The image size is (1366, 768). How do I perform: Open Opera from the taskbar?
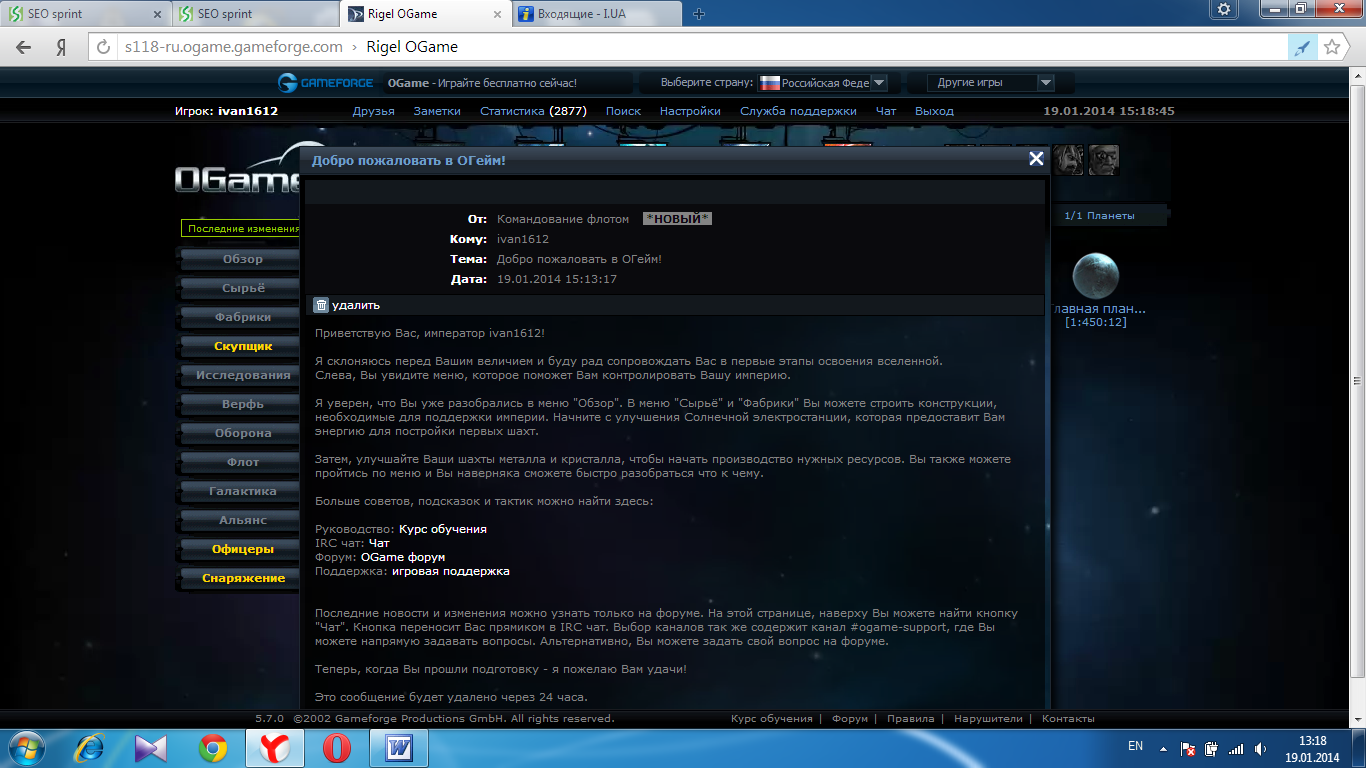coord(337,748)
